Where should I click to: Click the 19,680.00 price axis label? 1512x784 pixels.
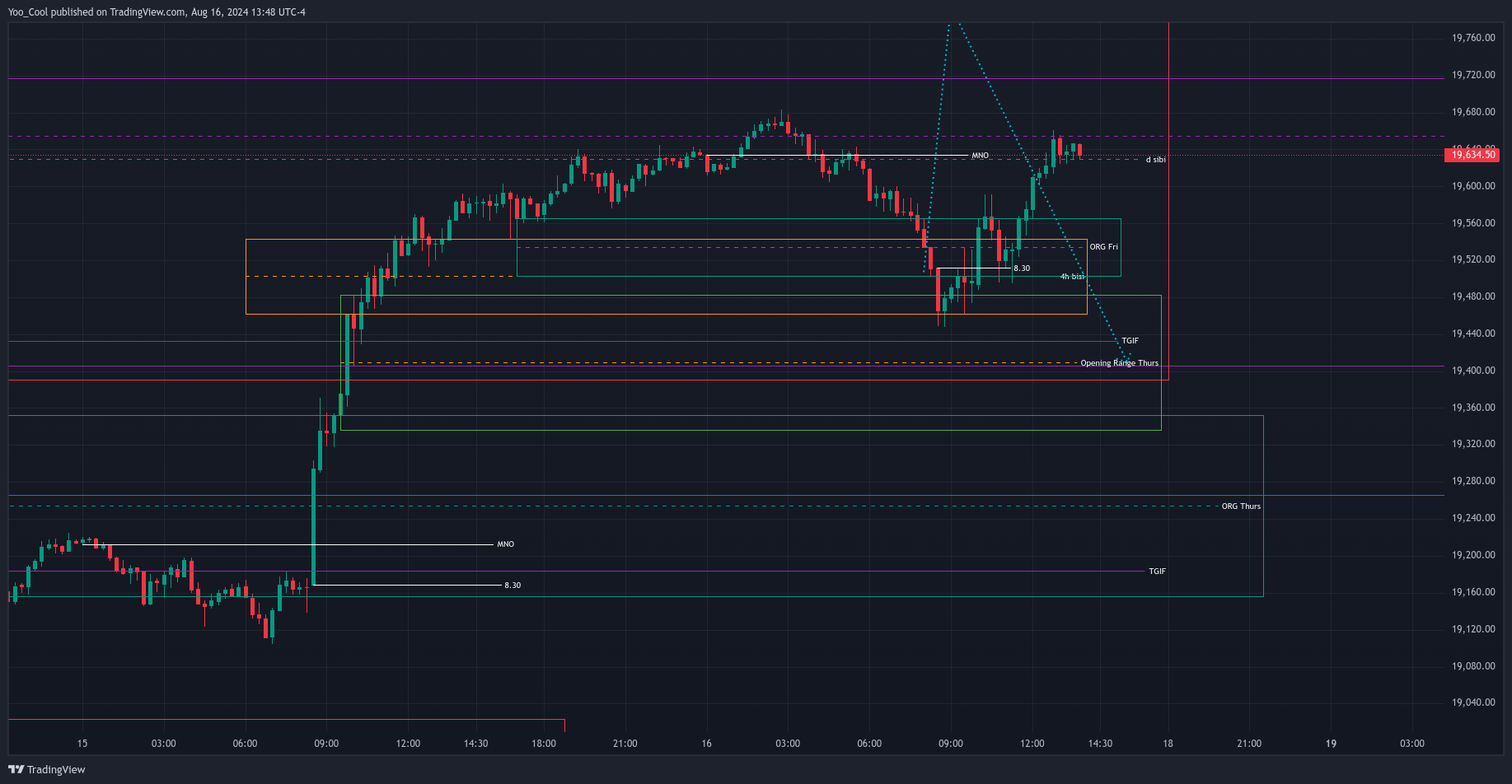click(1473, 112)
